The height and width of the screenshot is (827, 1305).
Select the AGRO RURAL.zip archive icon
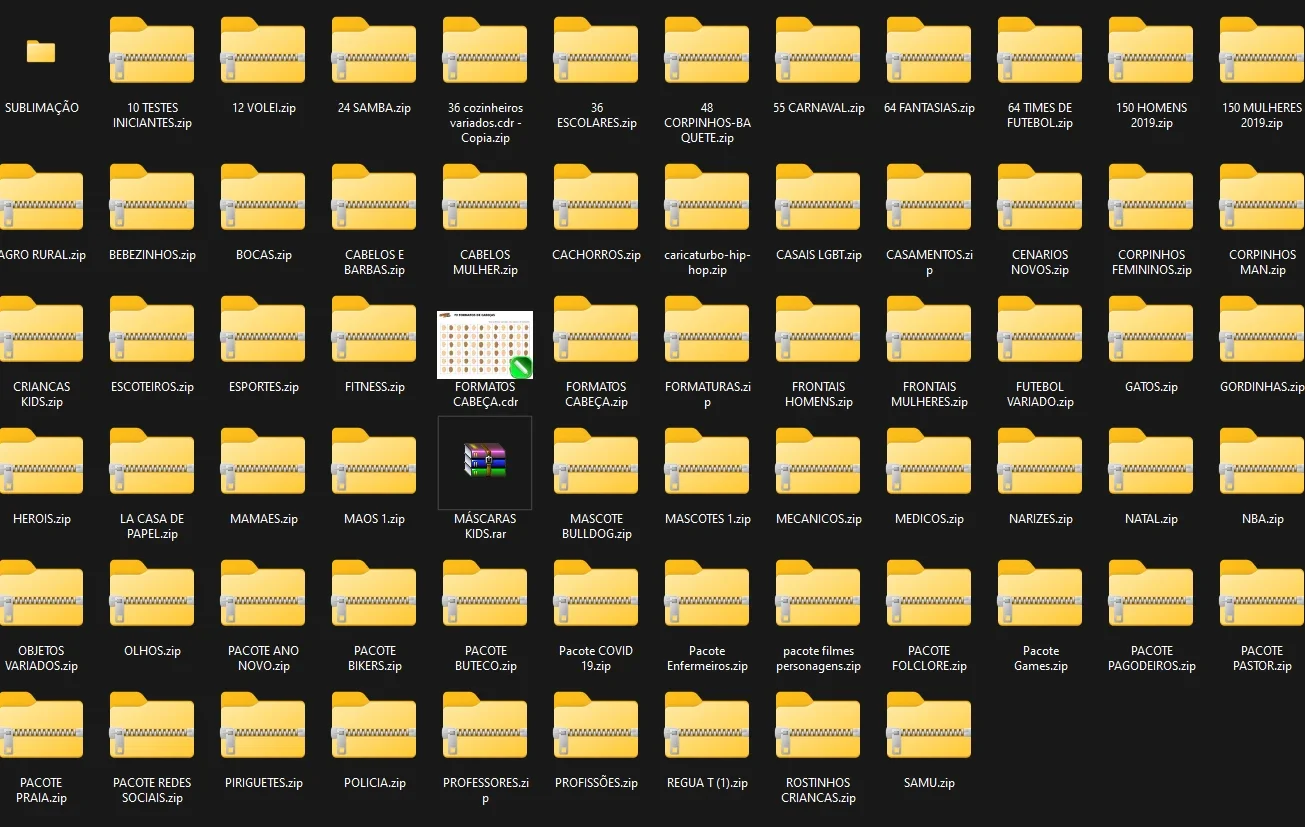click(41, 197)
